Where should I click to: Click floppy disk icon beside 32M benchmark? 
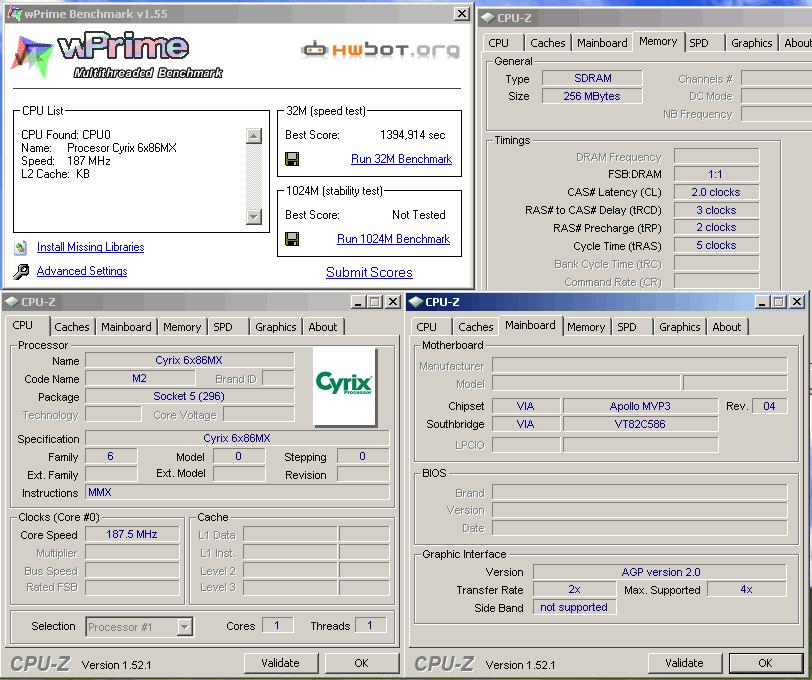coord(292,159)
